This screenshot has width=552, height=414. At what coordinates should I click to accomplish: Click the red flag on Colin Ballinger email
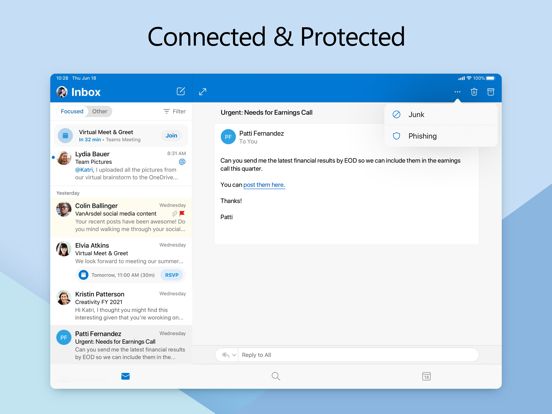point(182,213)
